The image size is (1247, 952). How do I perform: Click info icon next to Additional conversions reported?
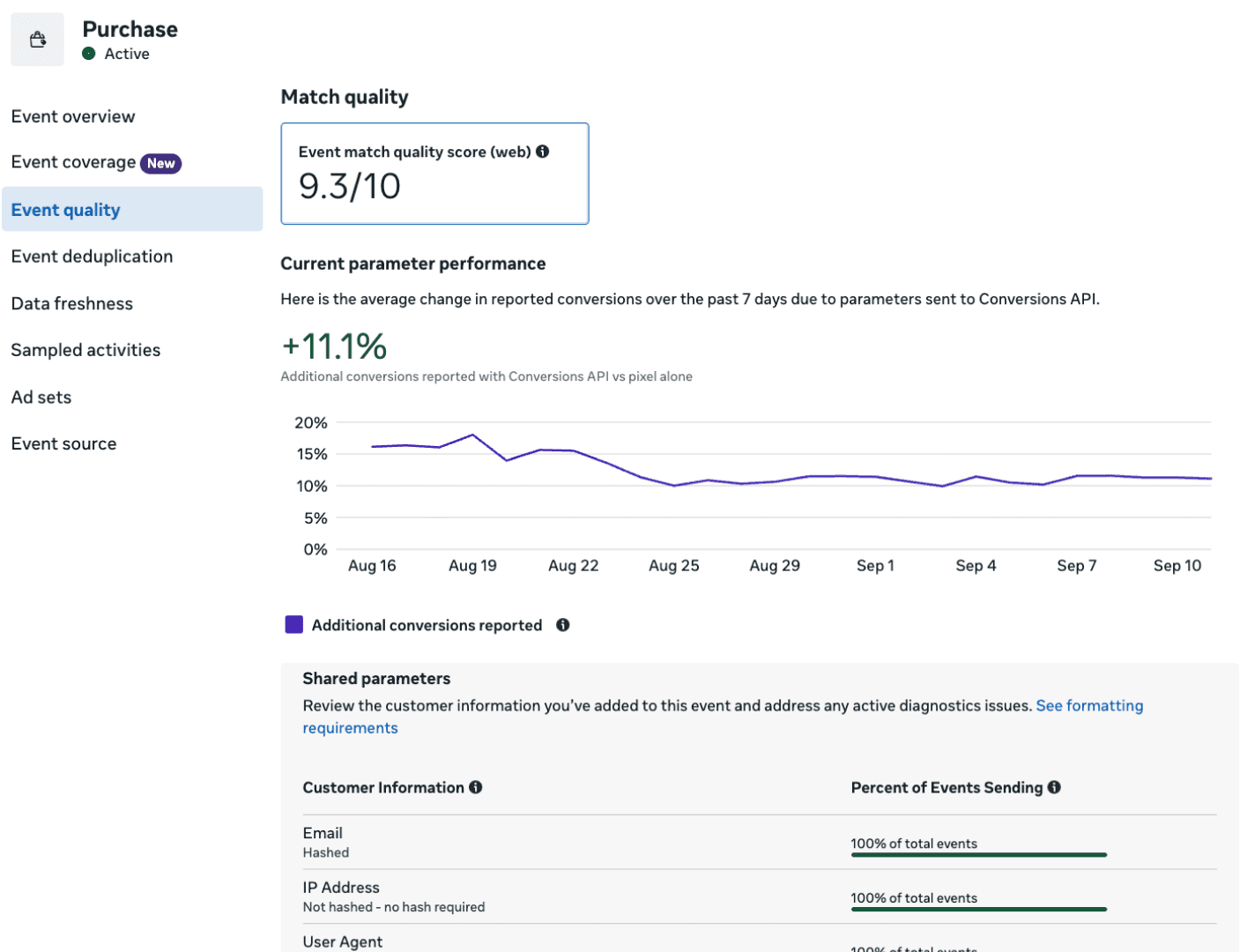562,625
